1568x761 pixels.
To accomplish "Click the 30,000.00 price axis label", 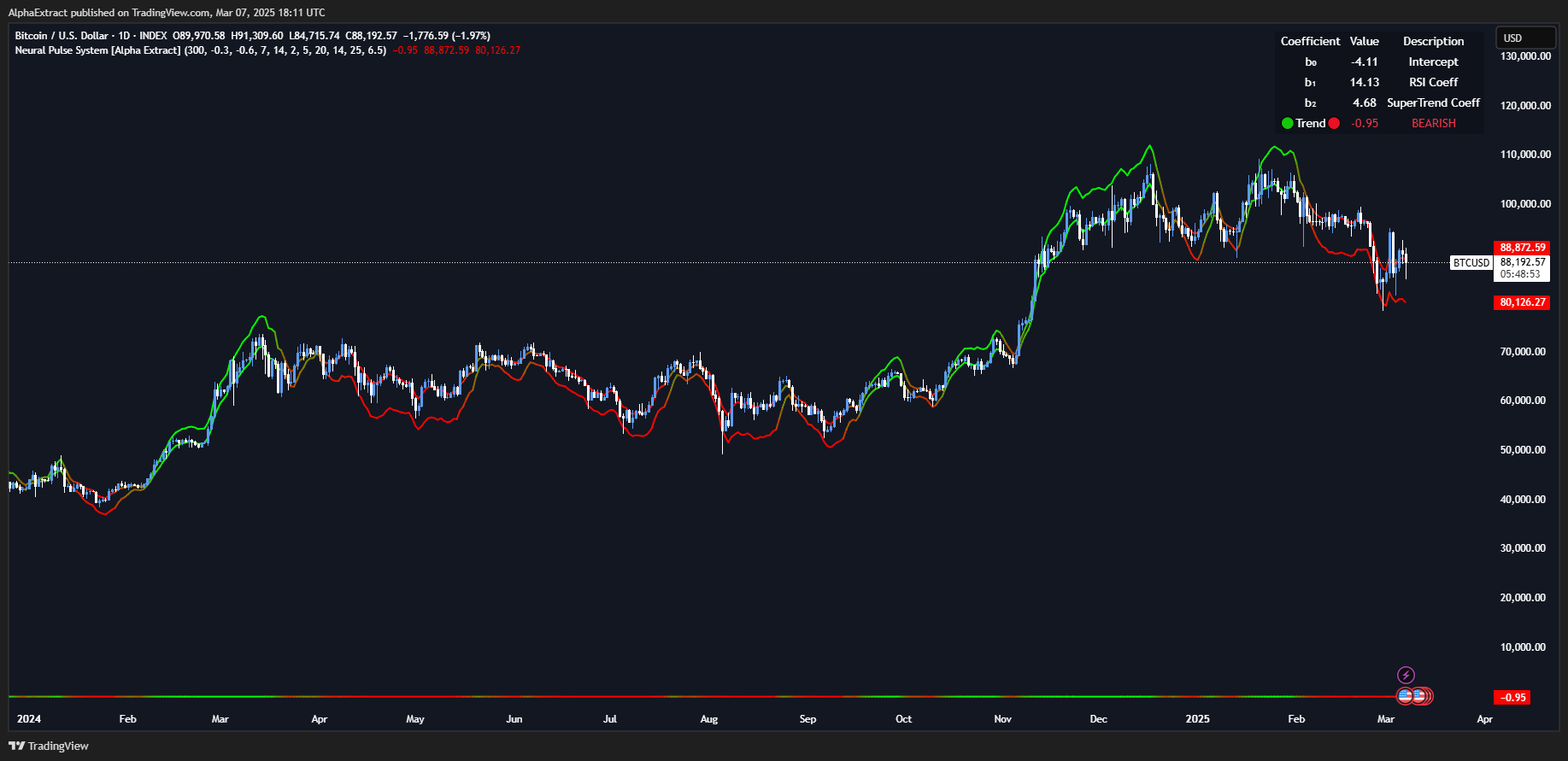I will click(1523, 548).
